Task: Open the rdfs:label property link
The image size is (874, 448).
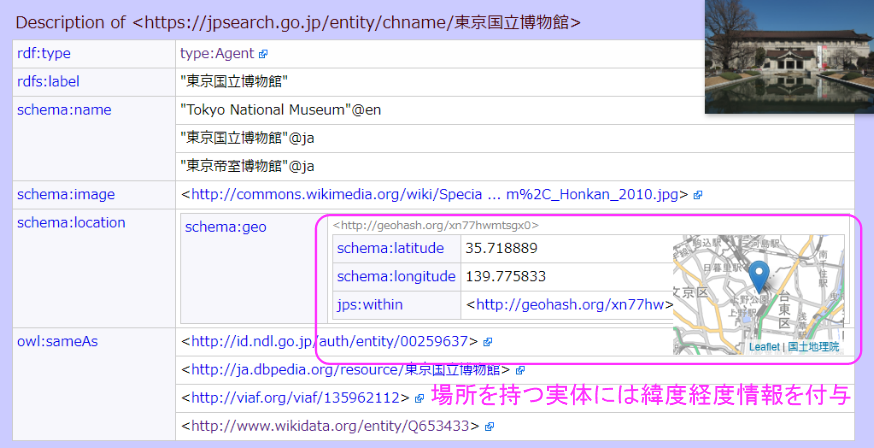Action: (x=48, y=81)
